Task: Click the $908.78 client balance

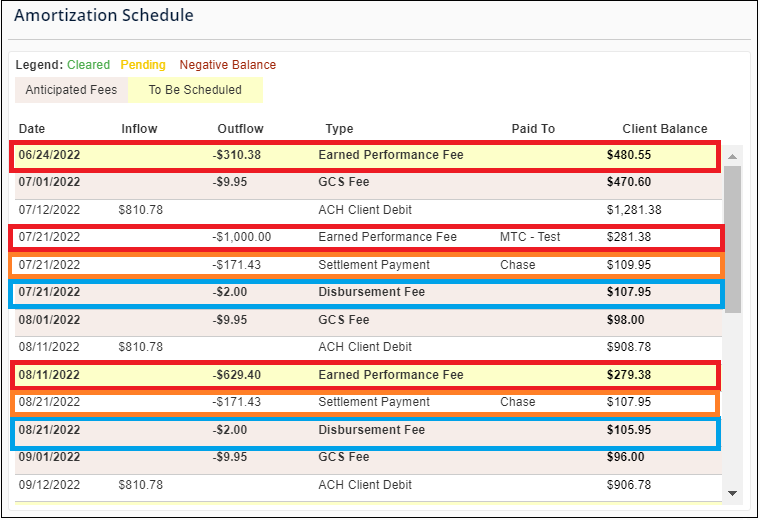Action: [x=629, y=347]
